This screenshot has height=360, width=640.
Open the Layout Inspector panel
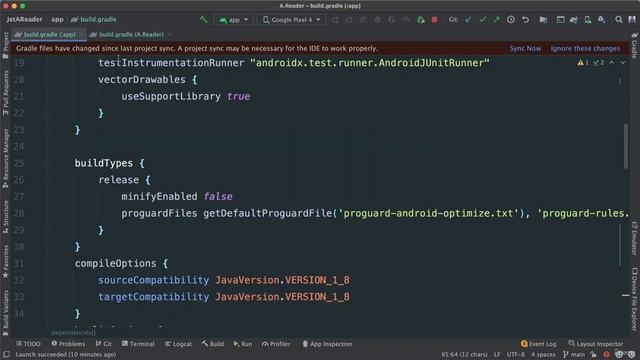pos(596,344)
